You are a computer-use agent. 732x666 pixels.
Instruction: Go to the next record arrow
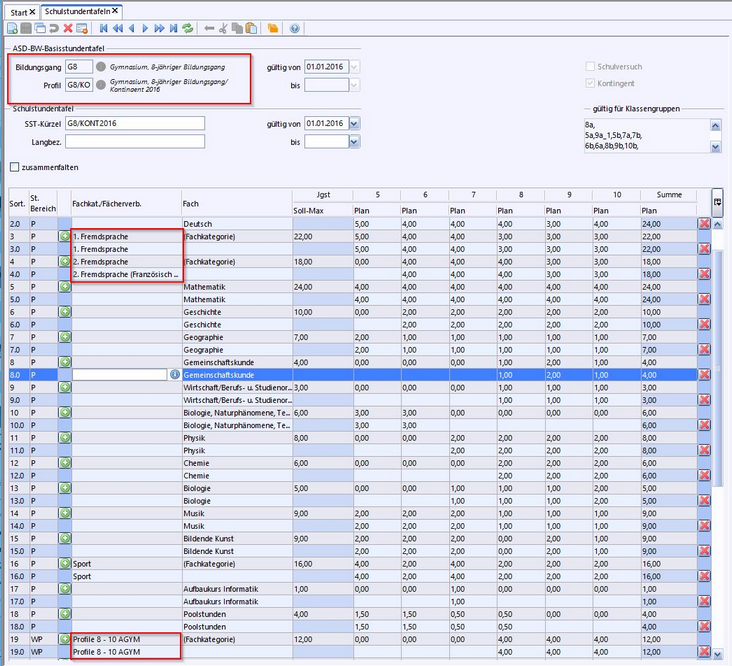click(x=146, y=28)
